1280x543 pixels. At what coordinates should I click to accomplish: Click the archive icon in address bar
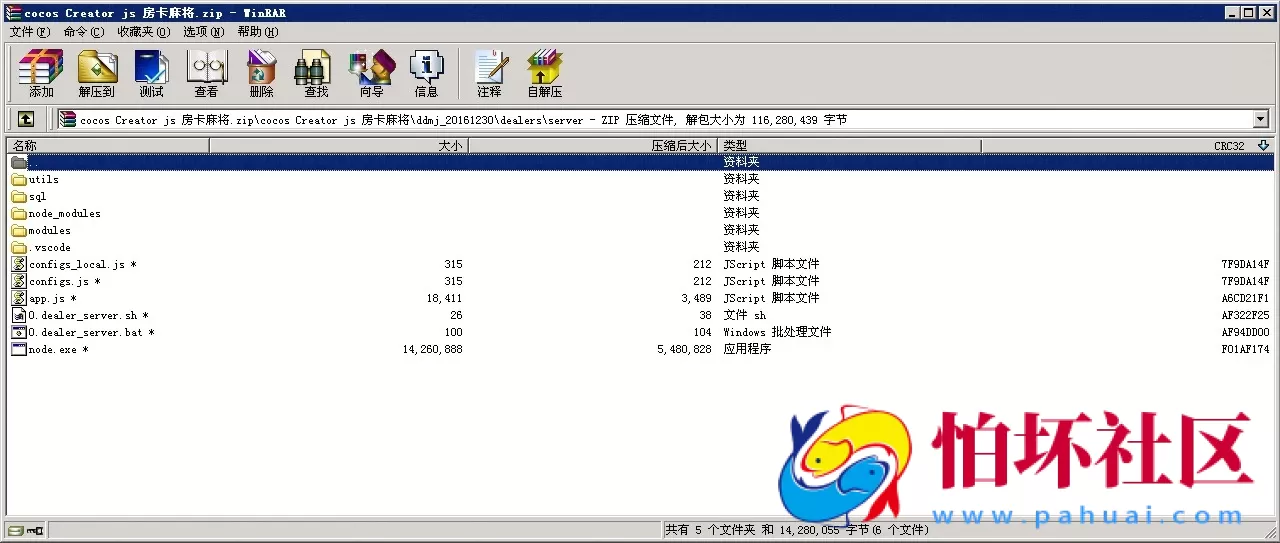point(68,119)
